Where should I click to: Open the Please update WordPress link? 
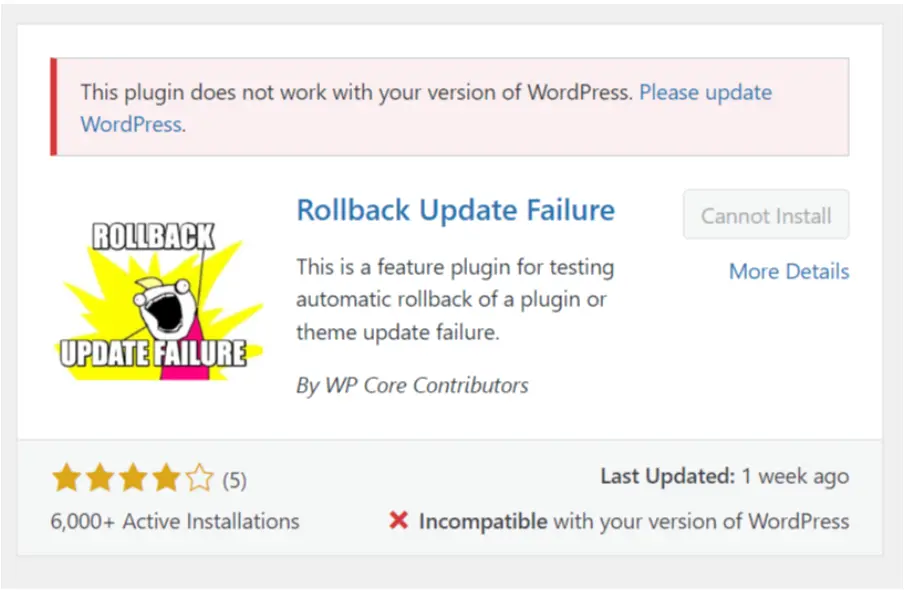pos(706,92)
